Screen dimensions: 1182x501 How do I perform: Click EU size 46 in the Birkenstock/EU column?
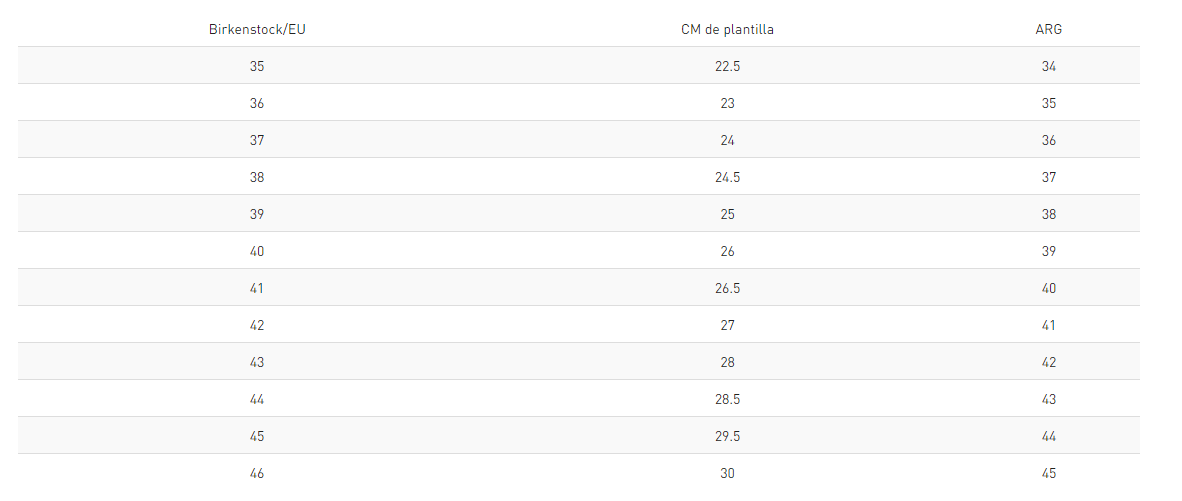click(257, 473)
